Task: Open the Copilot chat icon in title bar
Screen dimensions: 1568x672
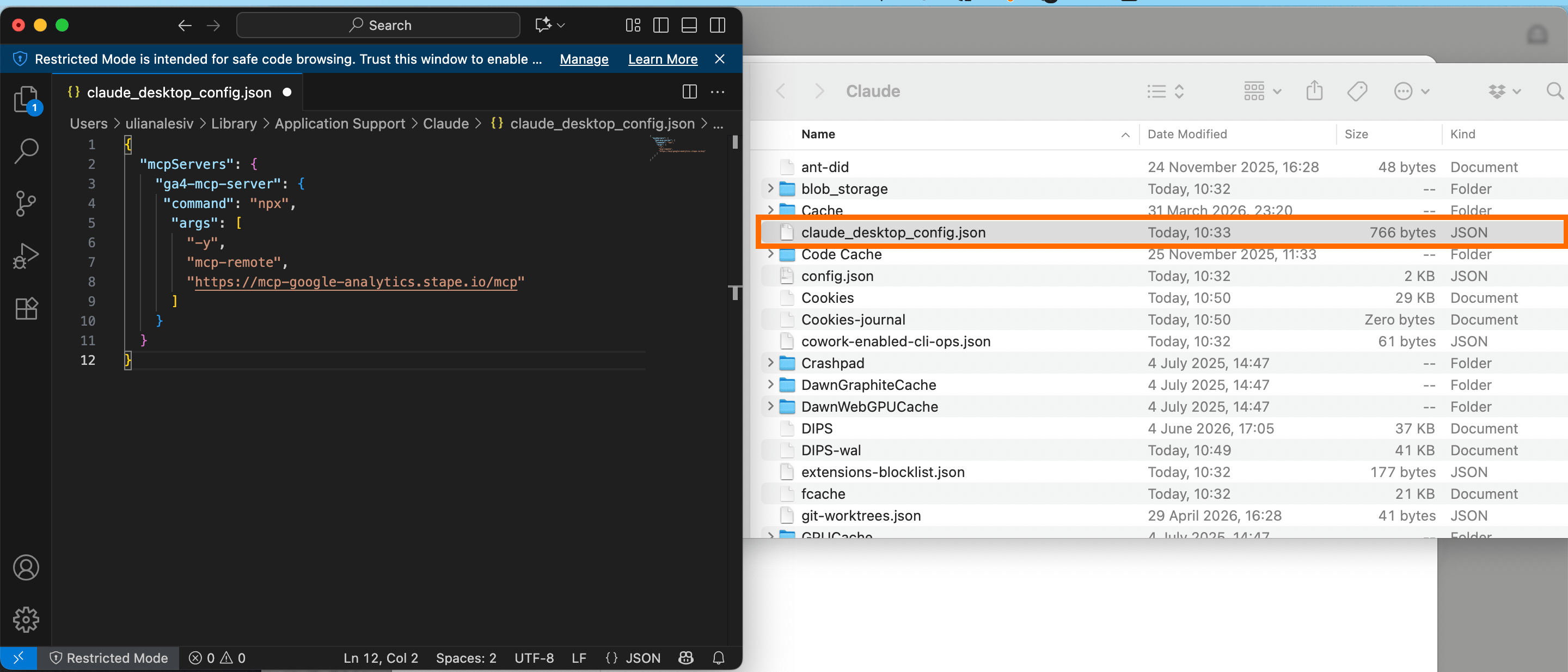Action: [543, 25]
